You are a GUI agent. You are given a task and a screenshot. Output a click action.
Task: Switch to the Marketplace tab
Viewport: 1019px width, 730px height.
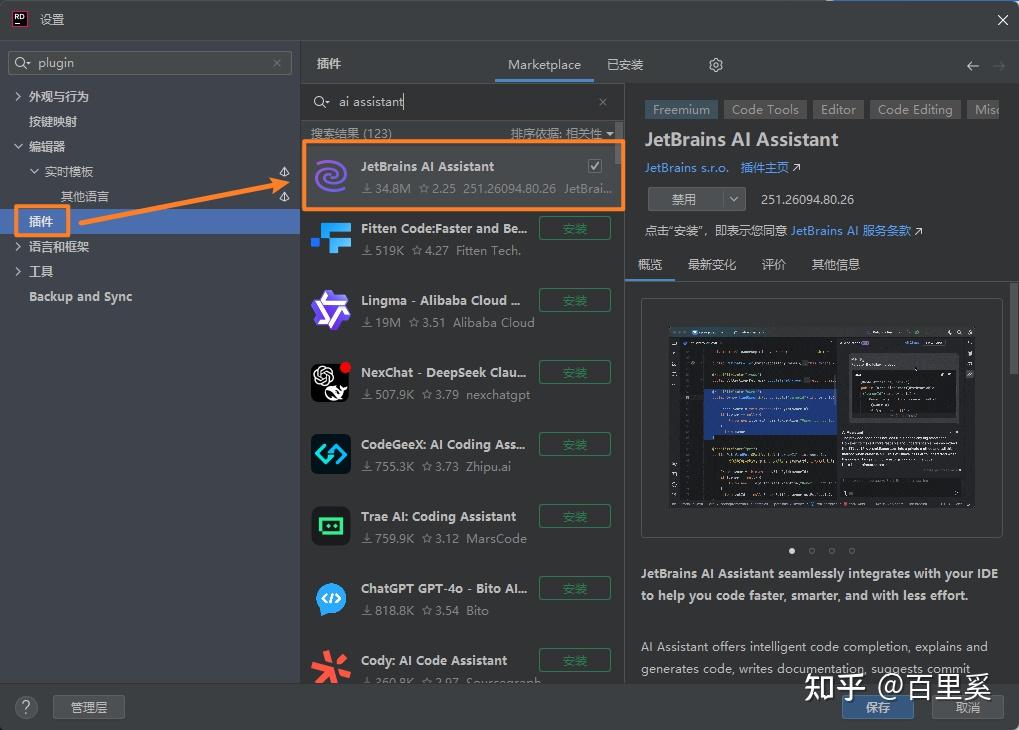click(544, 65)
